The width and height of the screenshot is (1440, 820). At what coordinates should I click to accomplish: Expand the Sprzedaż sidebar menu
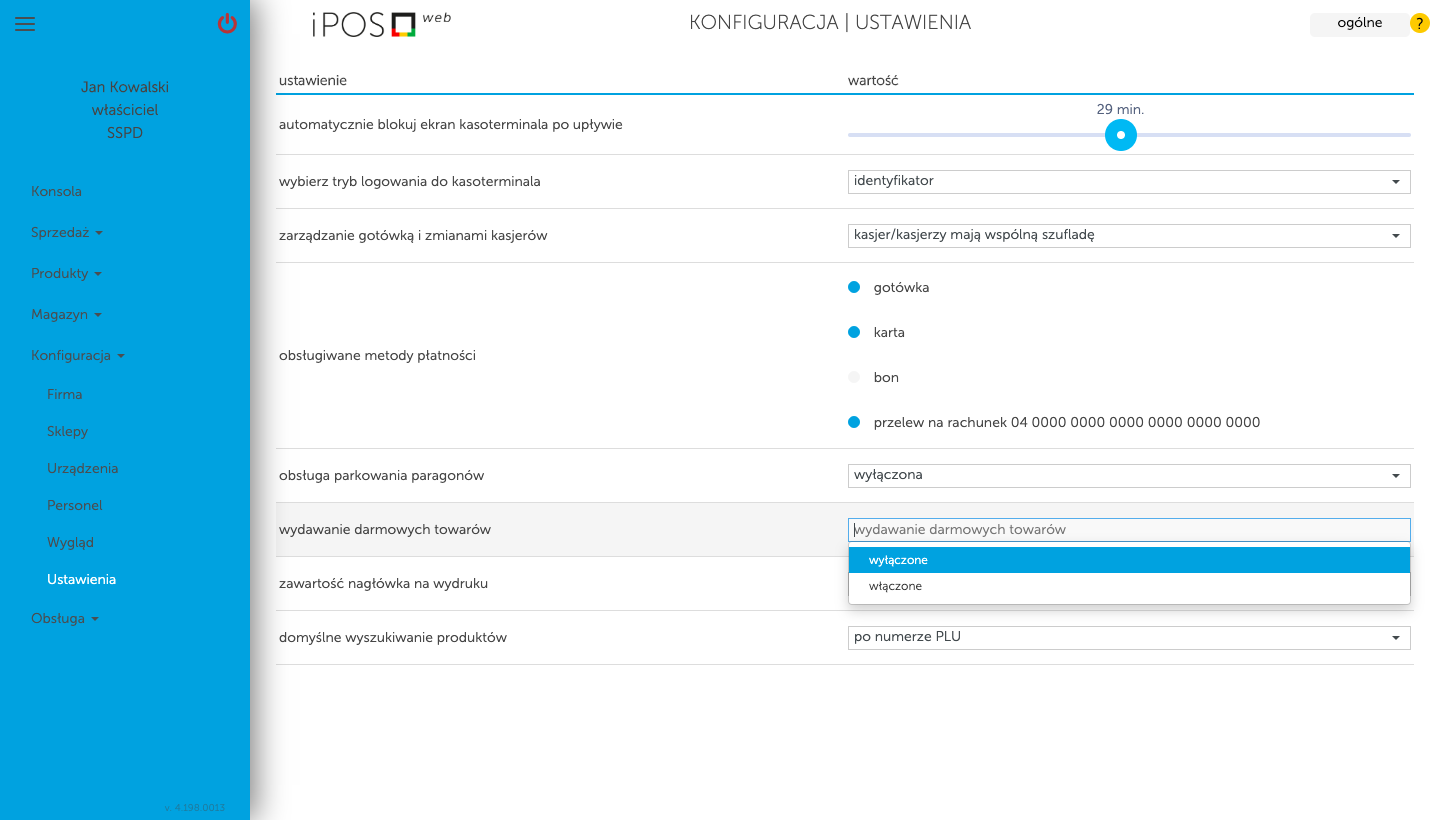[x=67, y=232]
